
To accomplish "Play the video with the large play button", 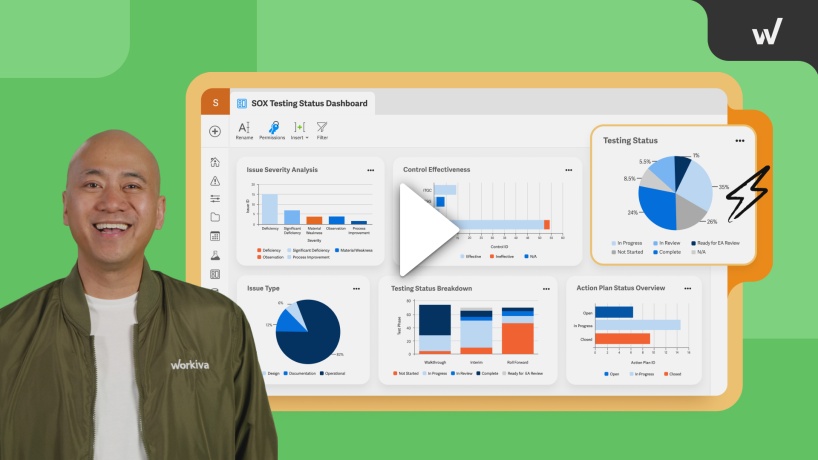I will click(x=428, y=229).
